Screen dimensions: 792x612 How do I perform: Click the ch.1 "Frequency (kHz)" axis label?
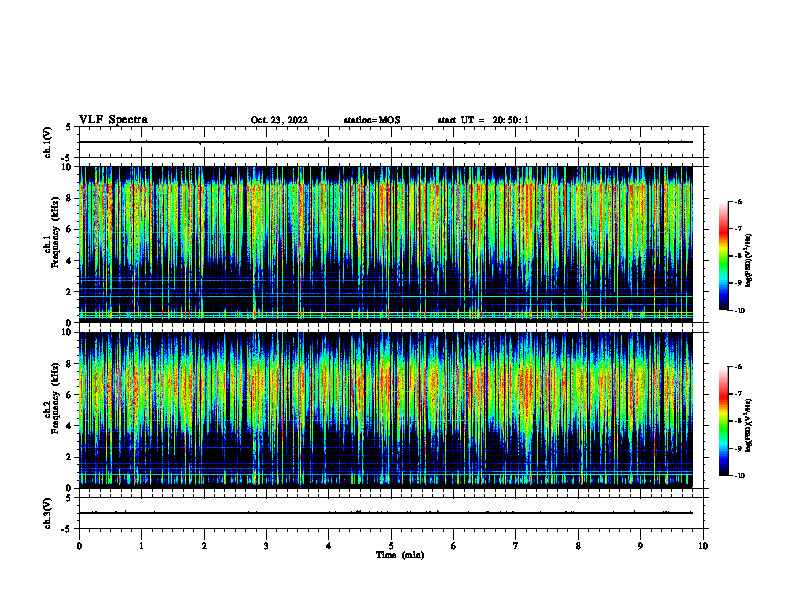(x=56, y=233)
